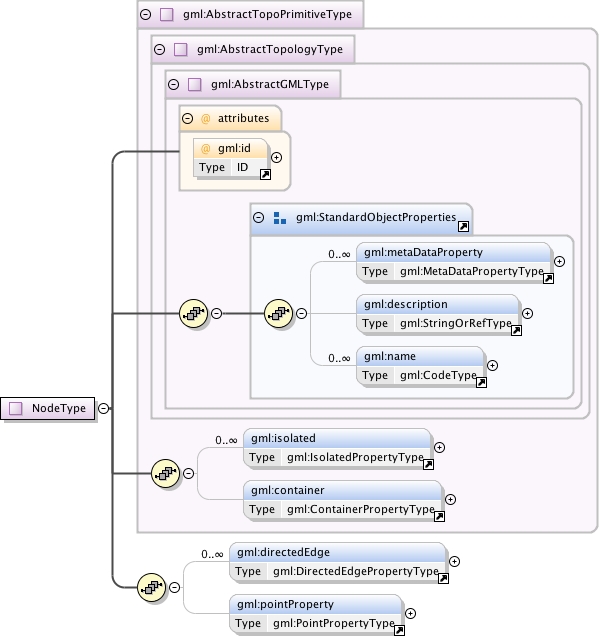
Task: Follow the link arrow on gml:StandardObjectProperties
Action: tap(463, 227)
